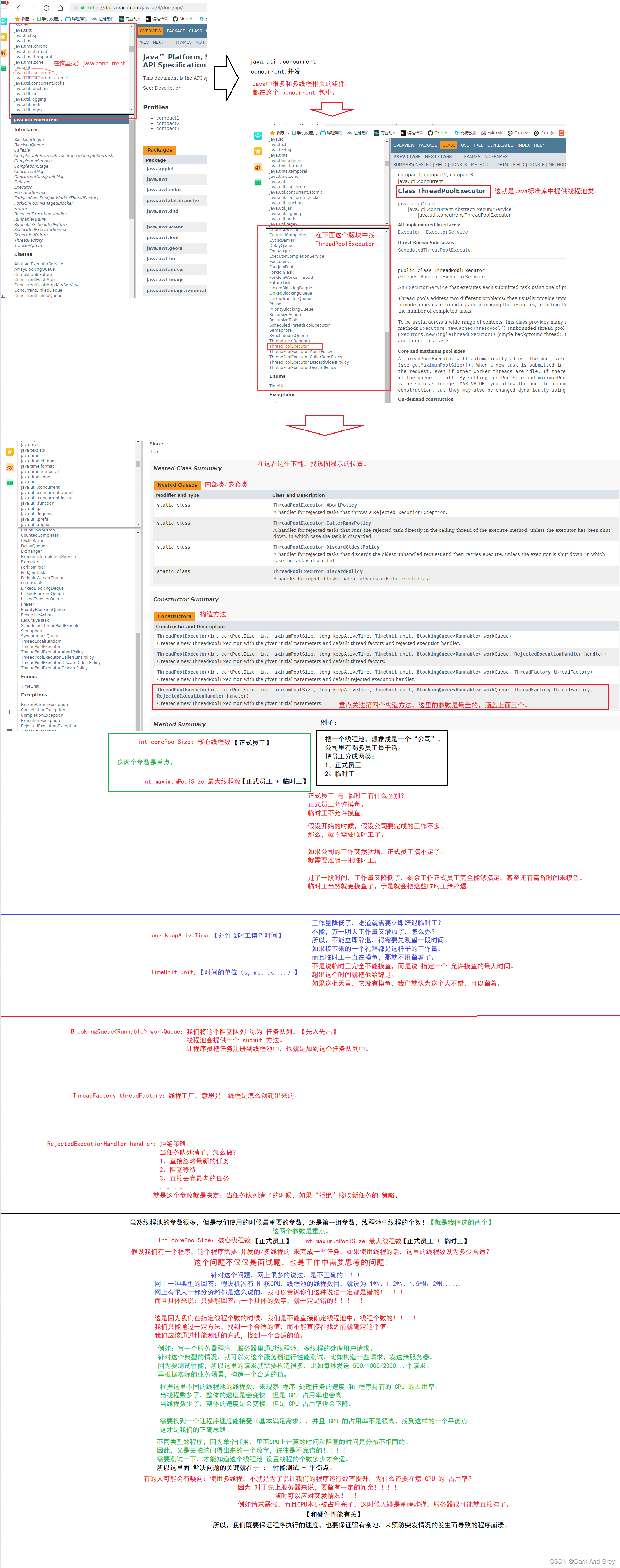Open ThreadPoolExecutor.AbortPolicy in Nested Class Summary
This screenshot has width=620, height=1568.
pyautogui.click(x=315, y=505)
